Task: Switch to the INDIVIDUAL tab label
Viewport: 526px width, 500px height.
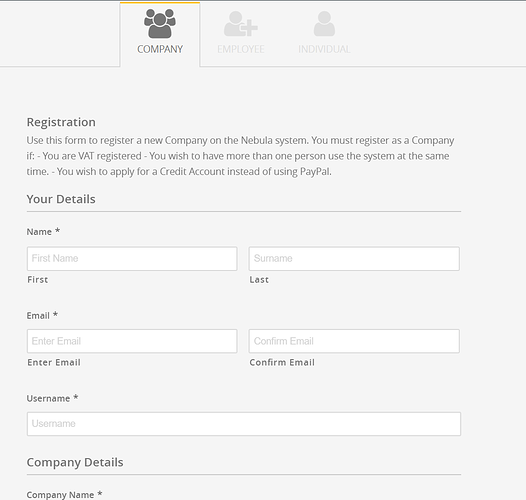Action: pyautogui.click(x=324, y=49)
